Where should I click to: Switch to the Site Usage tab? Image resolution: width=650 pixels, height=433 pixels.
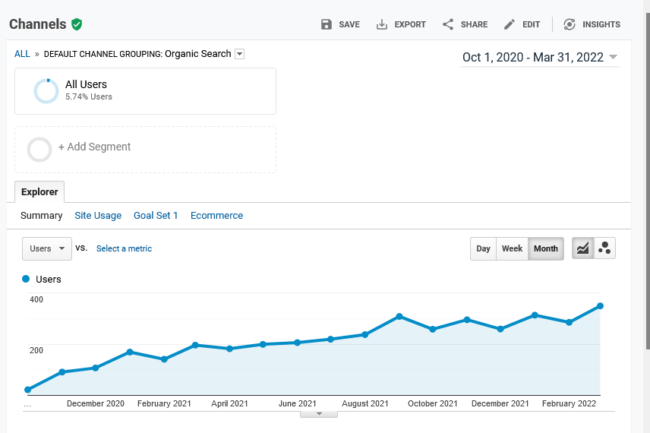pos(98,215)
